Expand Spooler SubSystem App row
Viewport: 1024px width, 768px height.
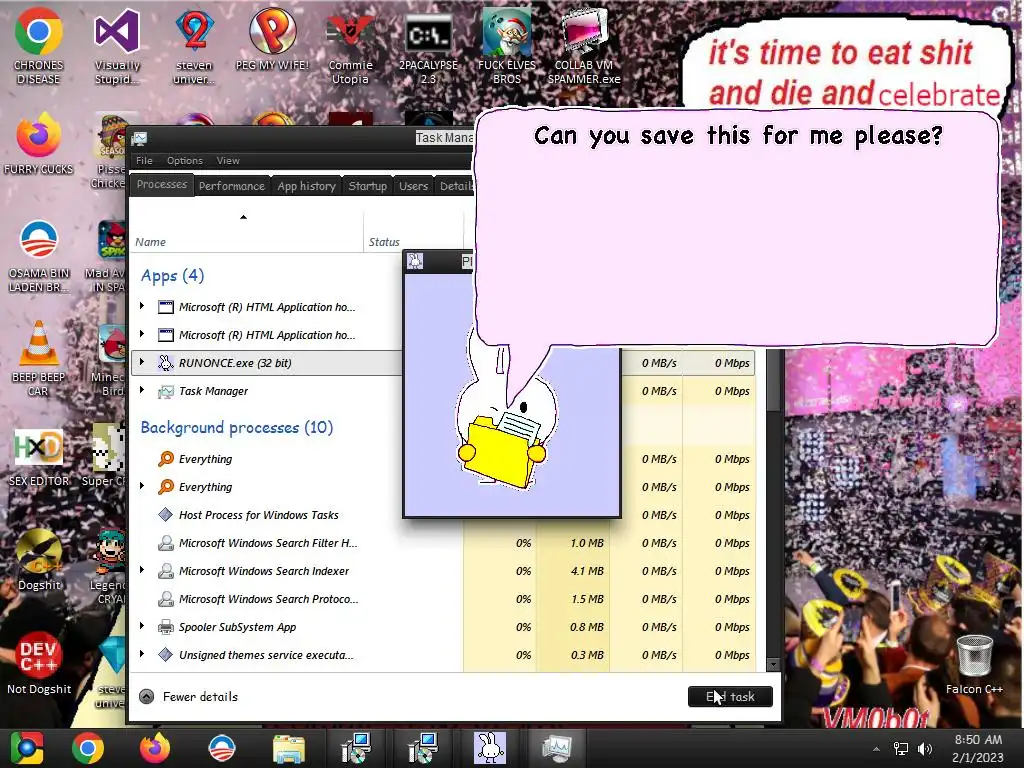tap(142, 626)
